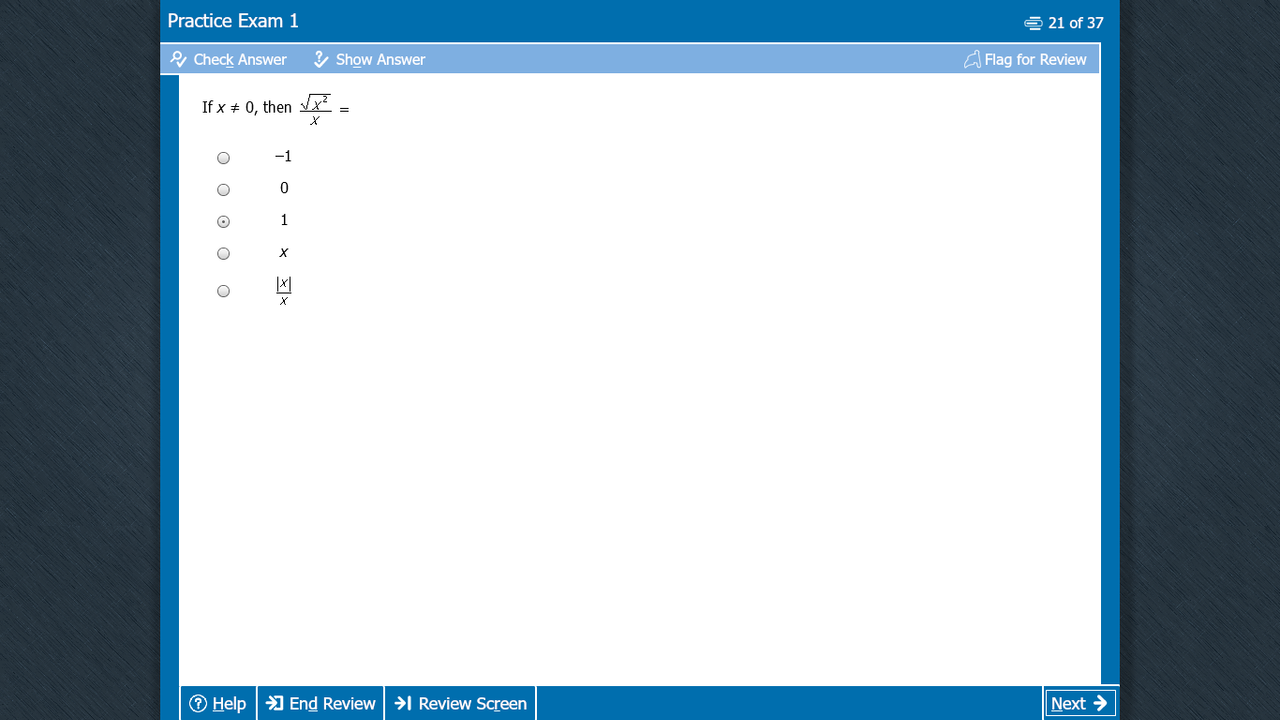1280x720 pixels.
Task: Click the Show Answer question-mark icon
Action: point(321,59)
